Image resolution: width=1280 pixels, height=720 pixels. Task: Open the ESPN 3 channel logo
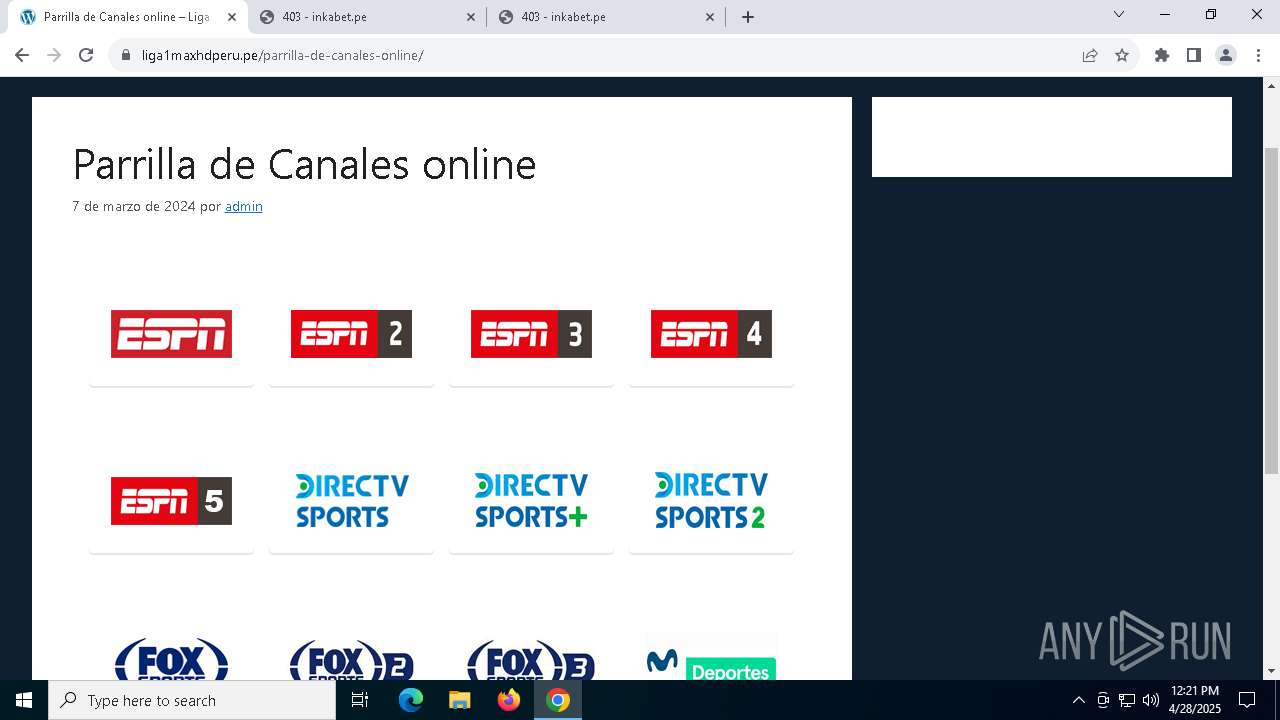click(531, 334)
